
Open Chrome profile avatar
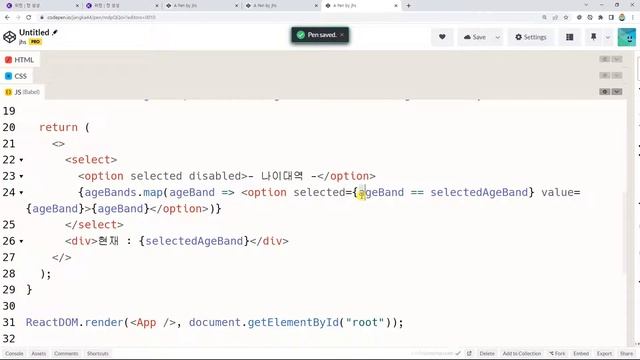(622, 18)
